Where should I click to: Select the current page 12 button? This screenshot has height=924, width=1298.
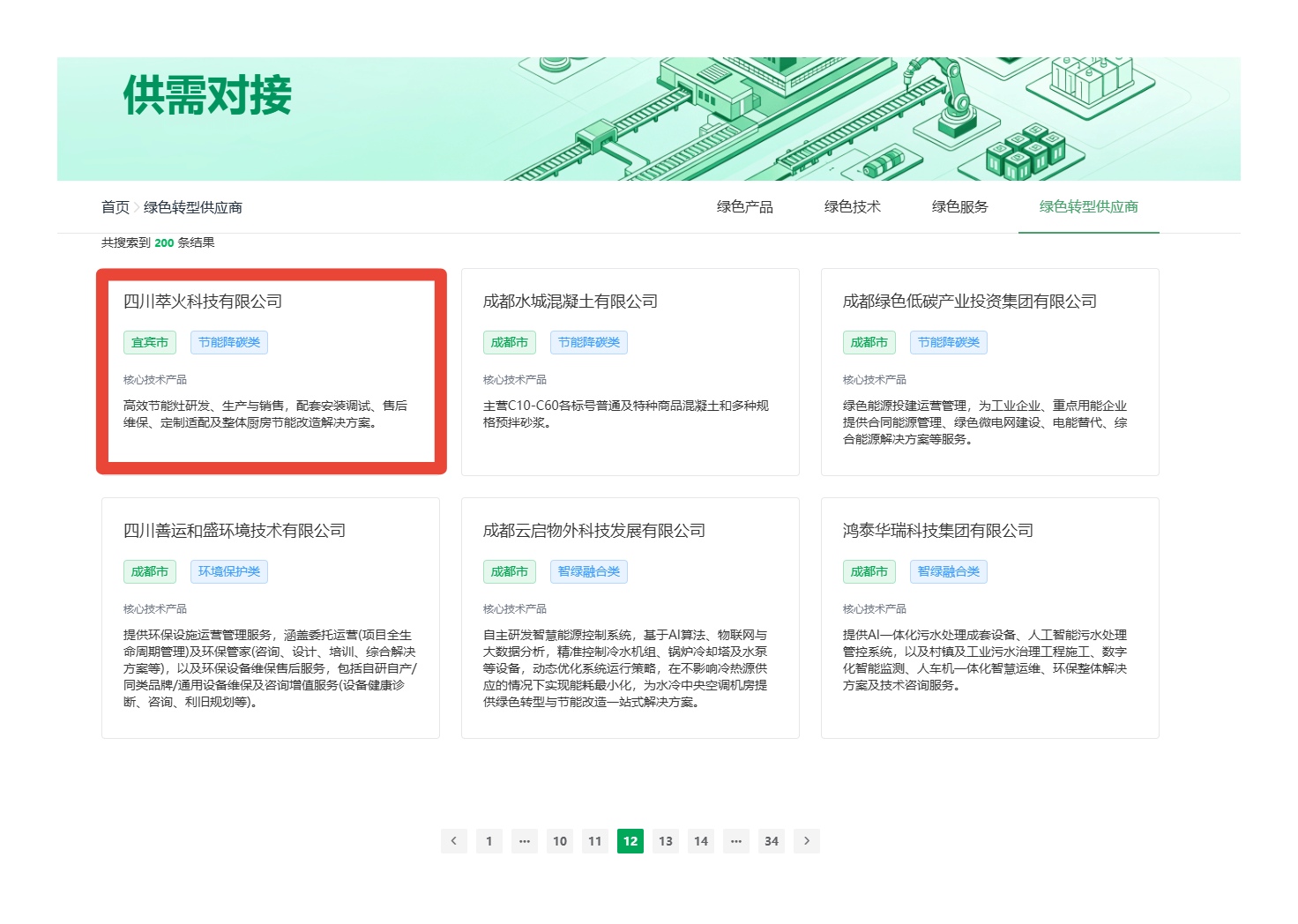click(630, 841)
